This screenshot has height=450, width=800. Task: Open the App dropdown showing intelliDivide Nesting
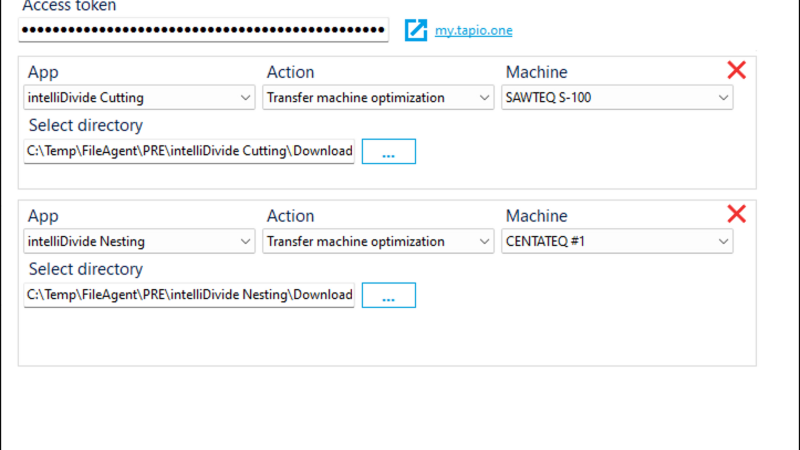[x=139, y=241]
